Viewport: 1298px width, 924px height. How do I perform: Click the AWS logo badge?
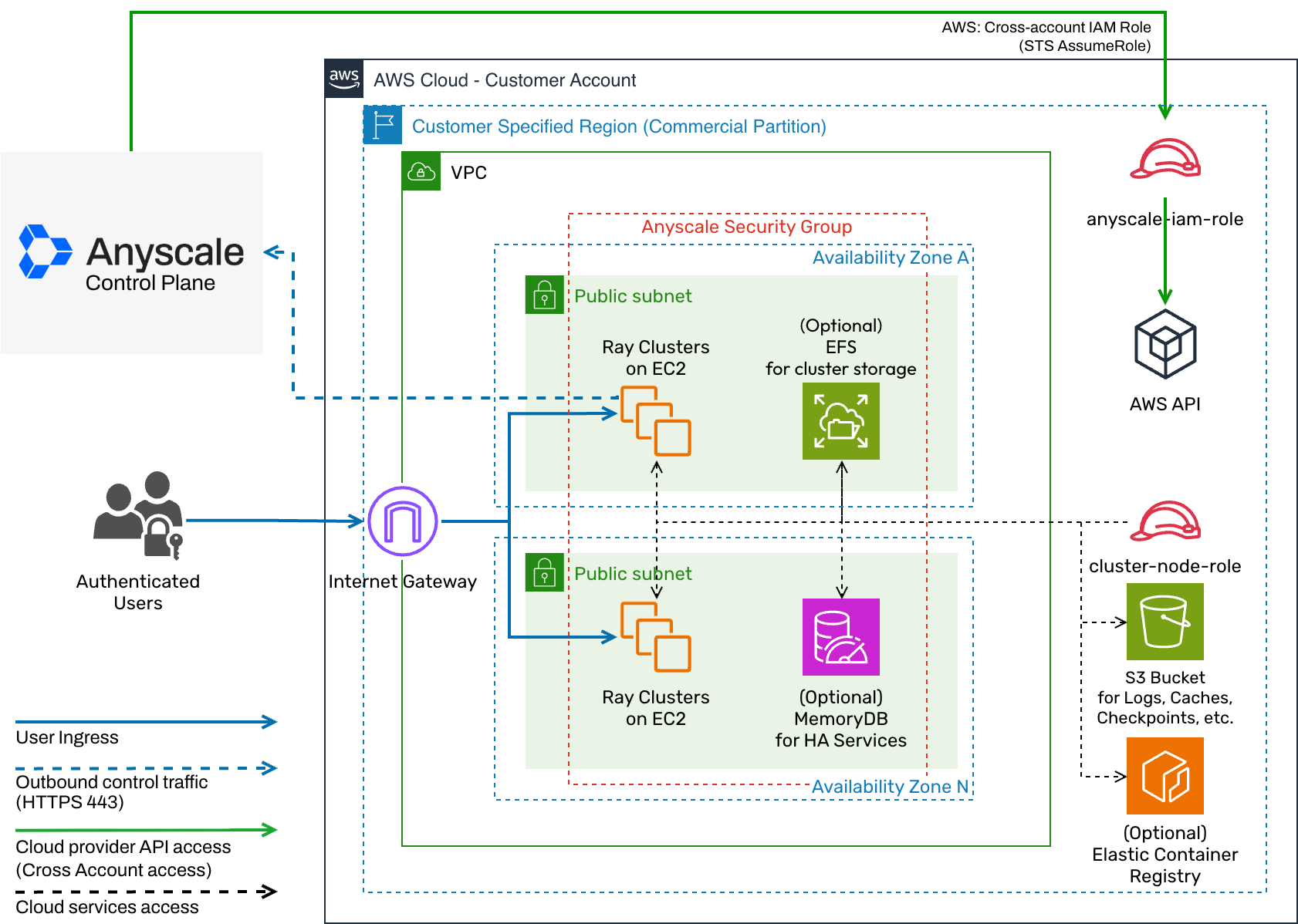click(x=344, y=79)
